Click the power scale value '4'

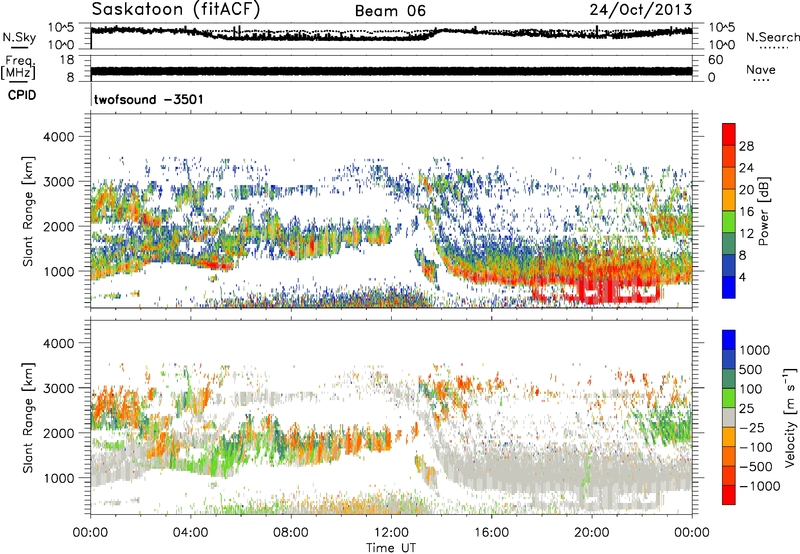[742, 277]
